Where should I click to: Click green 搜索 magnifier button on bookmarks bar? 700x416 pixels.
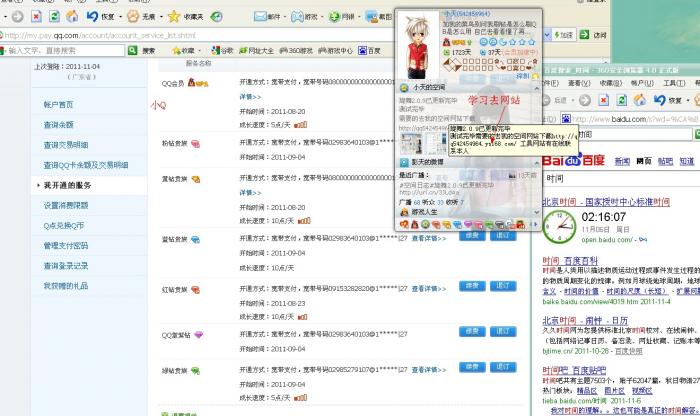click(x=133, y=50)
